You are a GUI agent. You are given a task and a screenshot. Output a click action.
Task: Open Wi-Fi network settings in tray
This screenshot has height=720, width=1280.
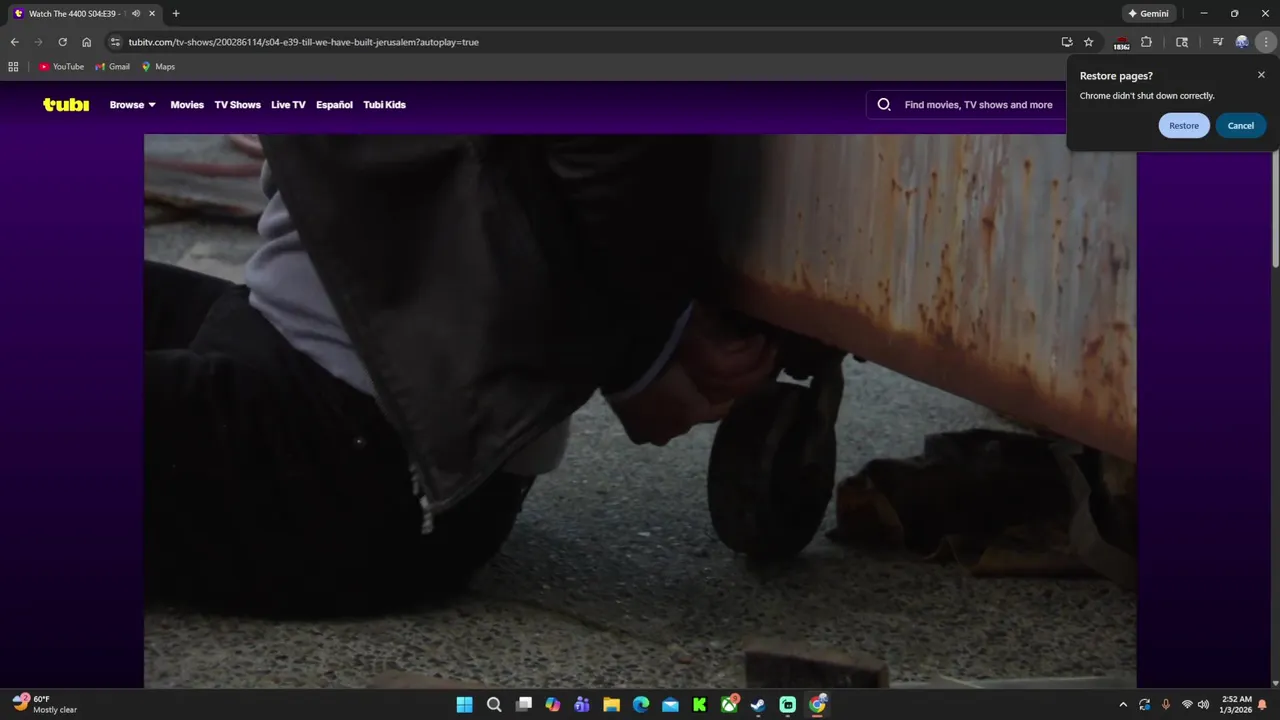click(x=1187, y=705)
